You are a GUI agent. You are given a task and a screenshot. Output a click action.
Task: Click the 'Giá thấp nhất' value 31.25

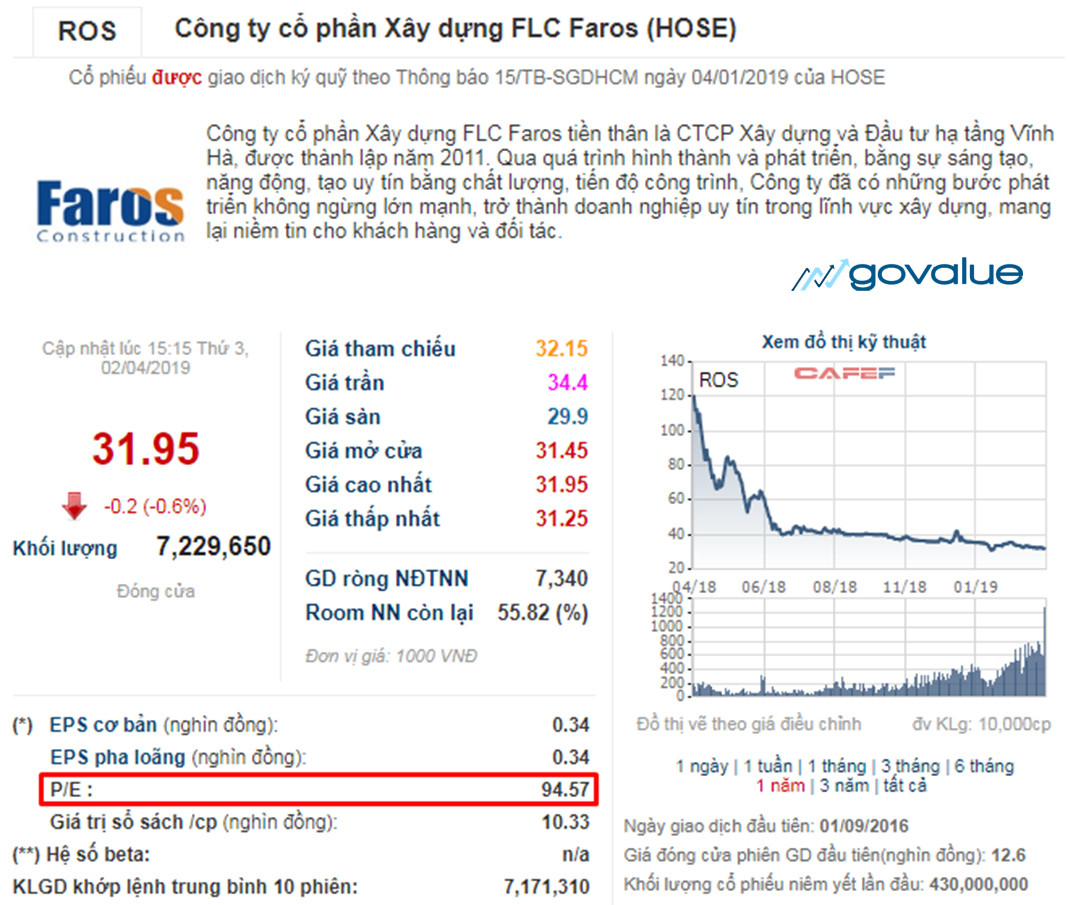(x=561, y=519)
